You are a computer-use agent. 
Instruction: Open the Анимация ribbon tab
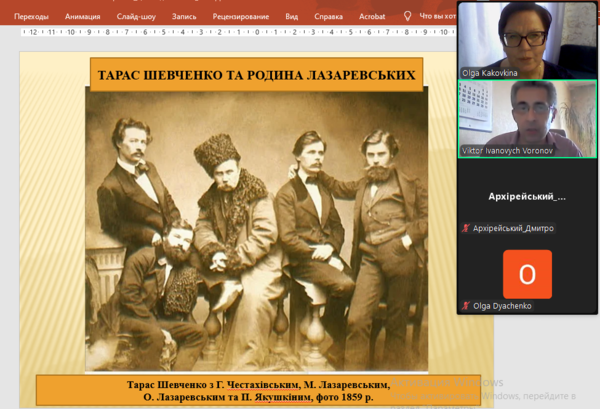point(83,16)
